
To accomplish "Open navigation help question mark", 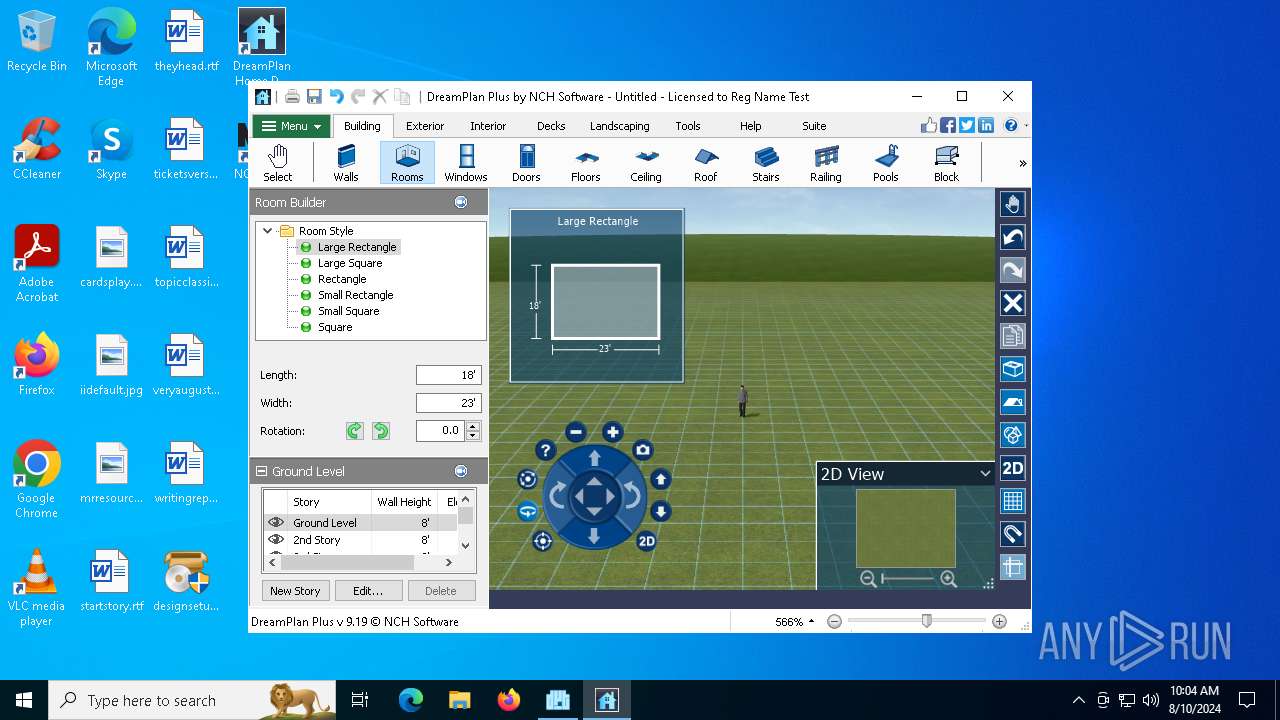I will click(x=545, y=451).
